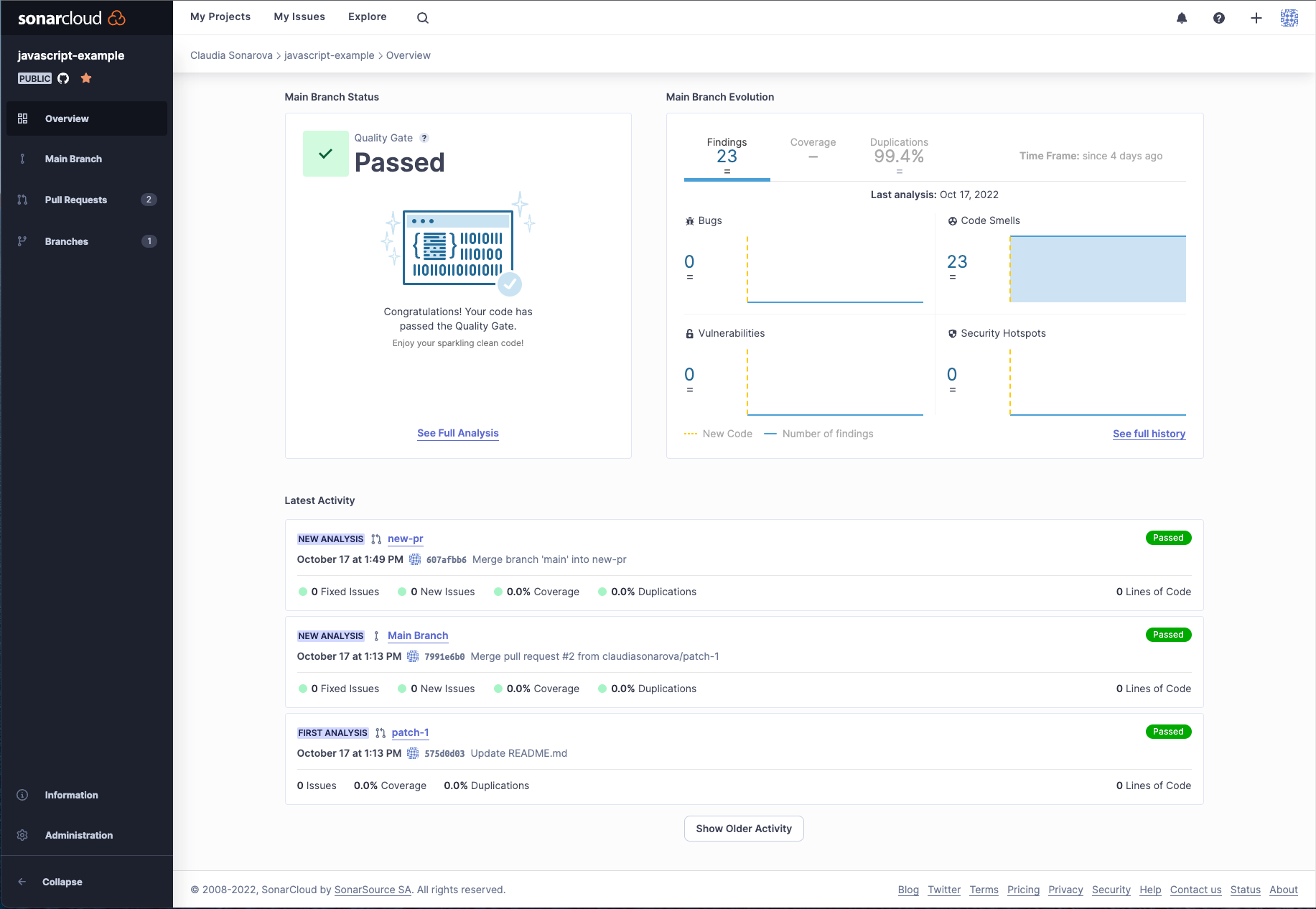This screenshot has height=909, width=1316.
Task: Click Quality Gate help tooltip icon
Action: click(424, 138)
